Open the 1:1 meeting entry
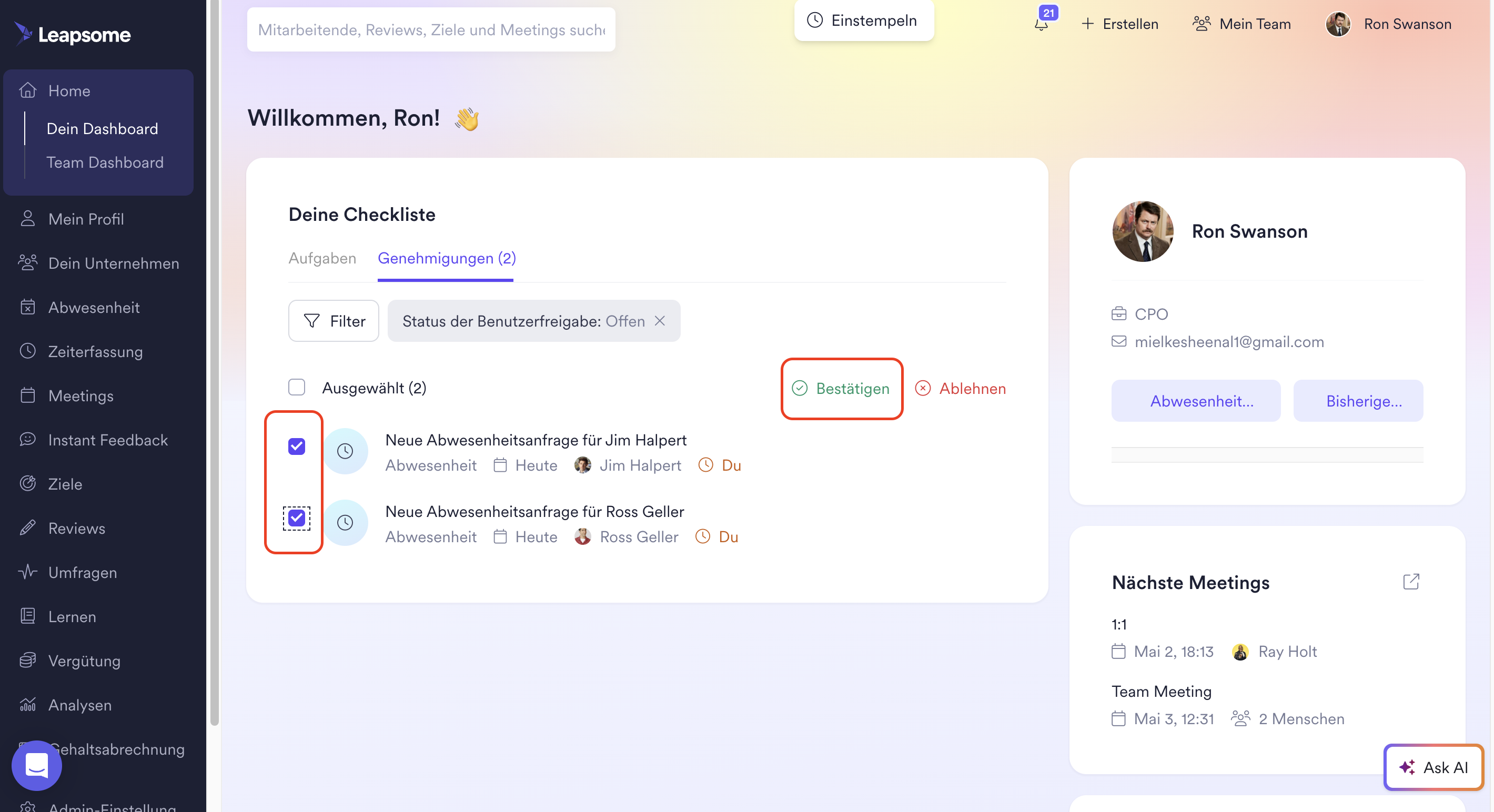 click(1119, 624)
